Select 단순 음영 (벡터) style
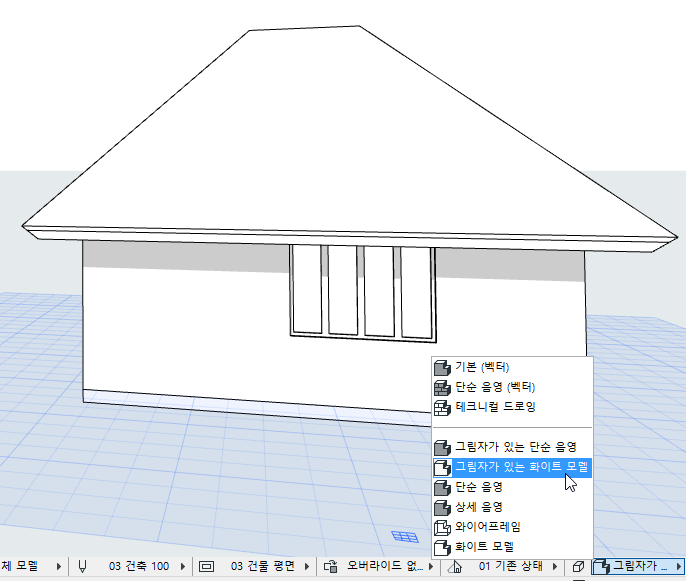This screenshot has width=686, height=581. [x=512, y=387]
